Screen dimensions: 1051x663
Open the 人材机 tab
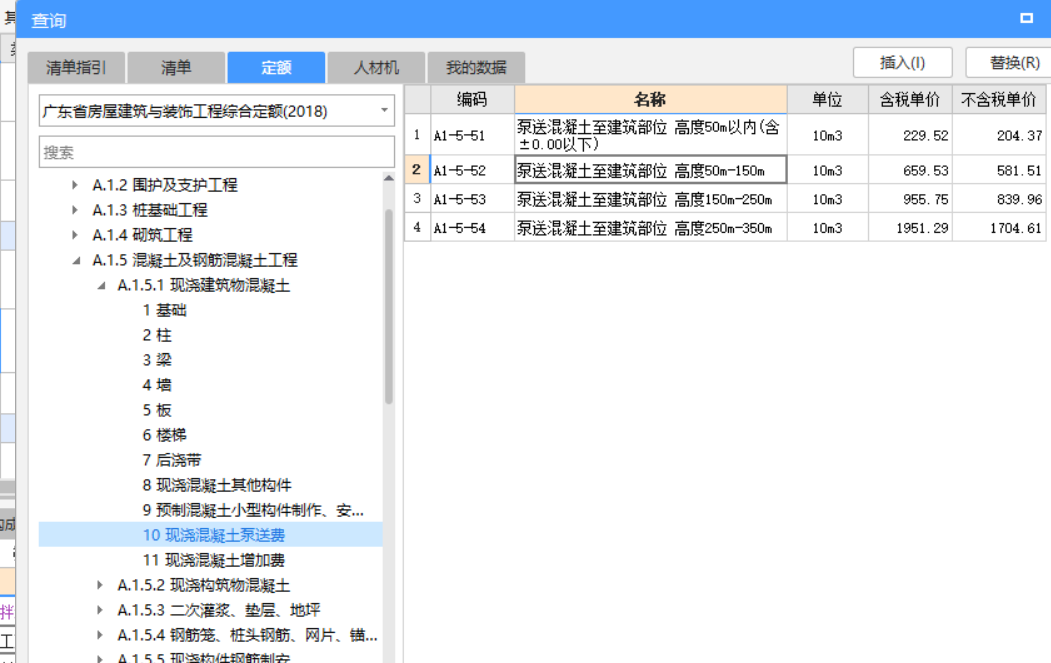tap(376, 68)
